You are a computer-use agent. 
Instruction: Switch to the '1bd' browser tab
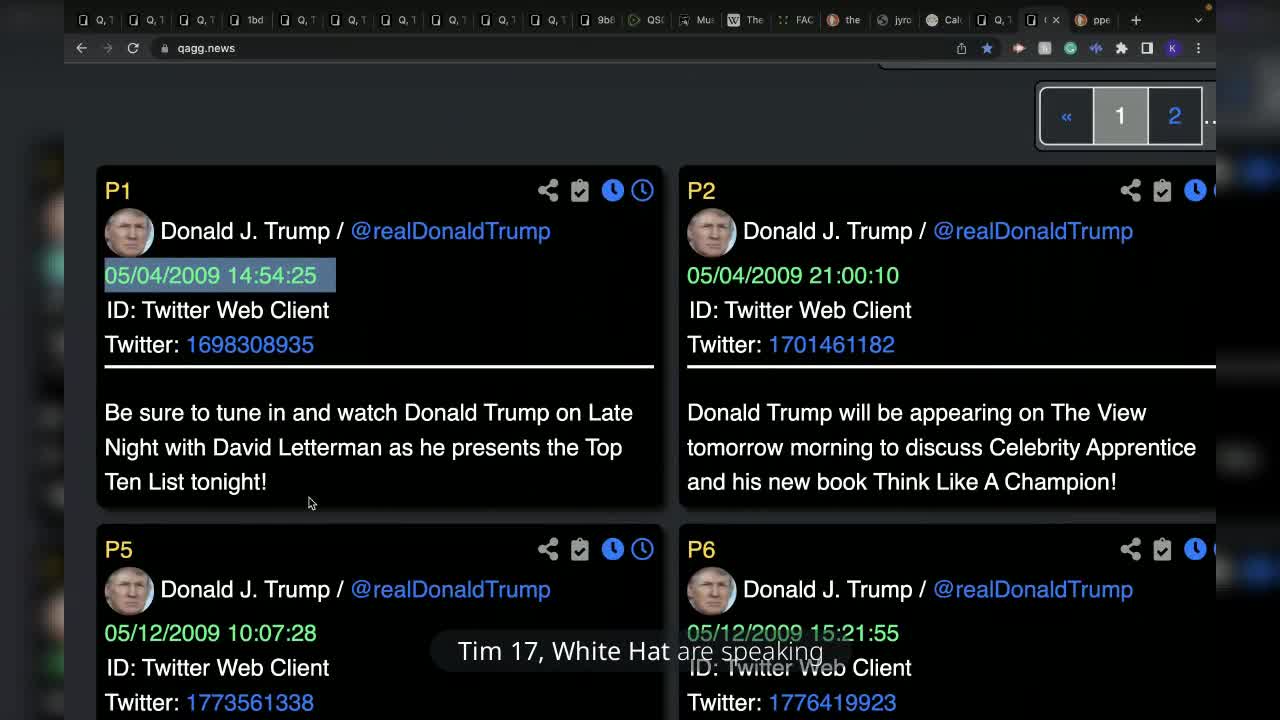click(247, 20)
